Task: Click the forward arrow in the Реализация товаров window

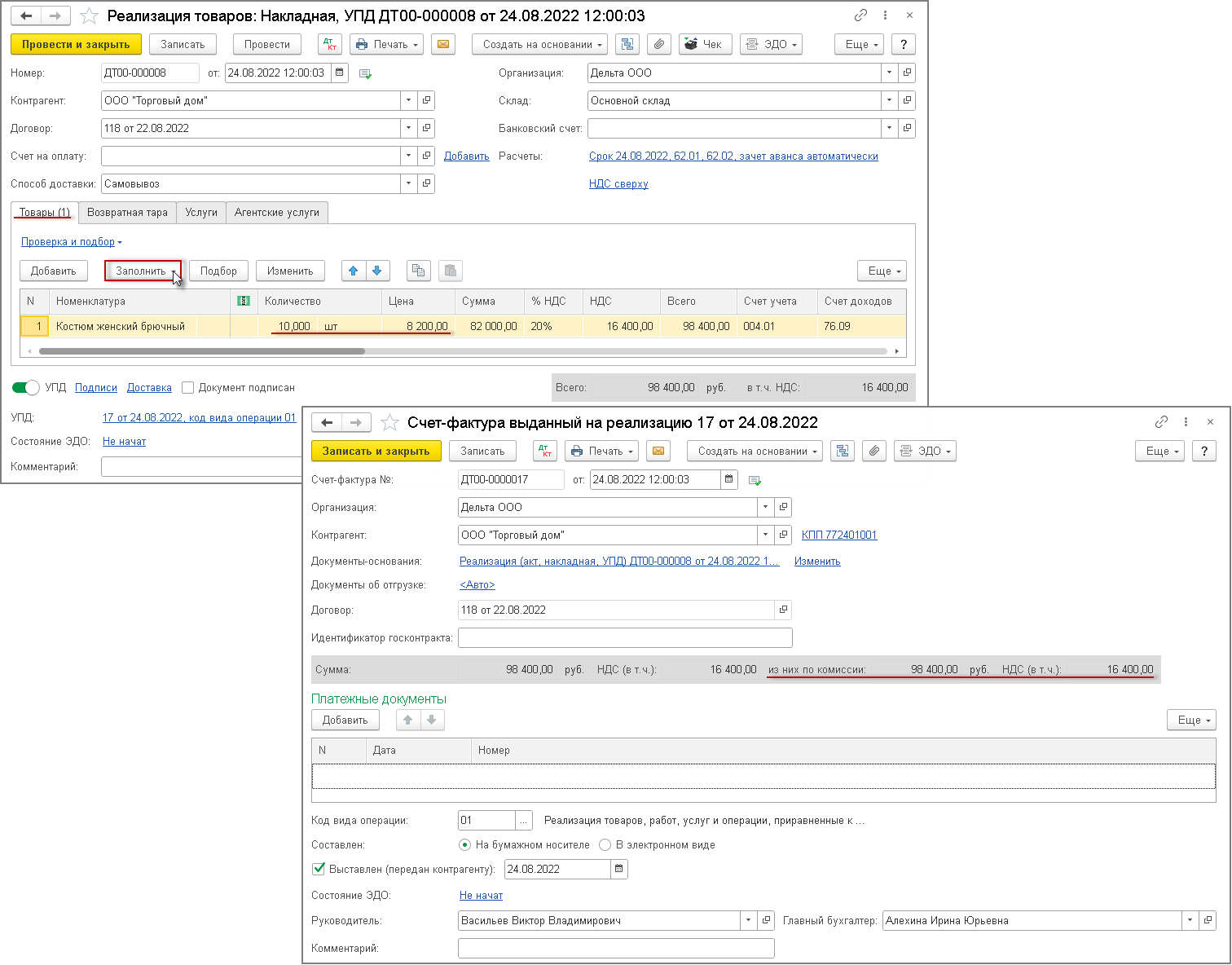Action: coord(55,15)
